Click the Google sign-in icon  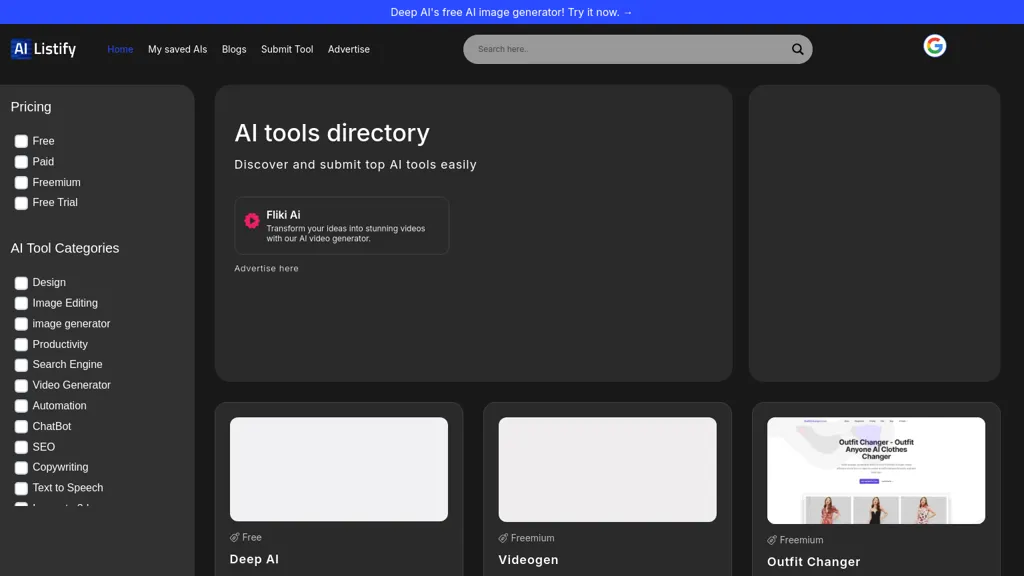(x=934, y=46)
